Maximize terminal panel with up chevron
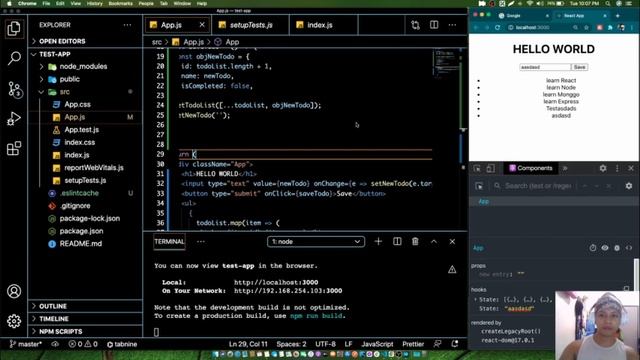640x360 pixels. (x=433, y=242)
